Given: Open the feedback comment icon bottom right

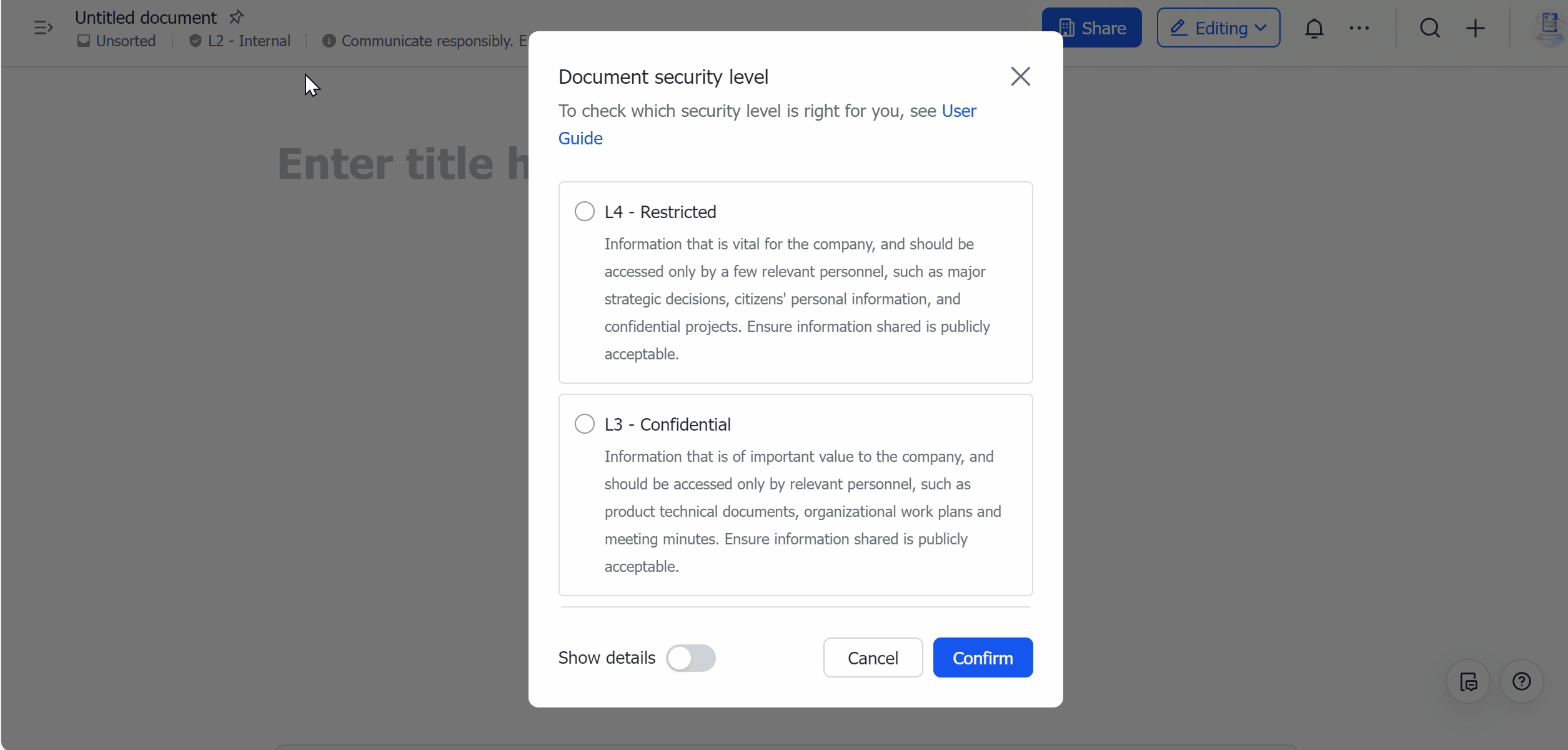Looking at the screenshot, I should point(1467,681).
